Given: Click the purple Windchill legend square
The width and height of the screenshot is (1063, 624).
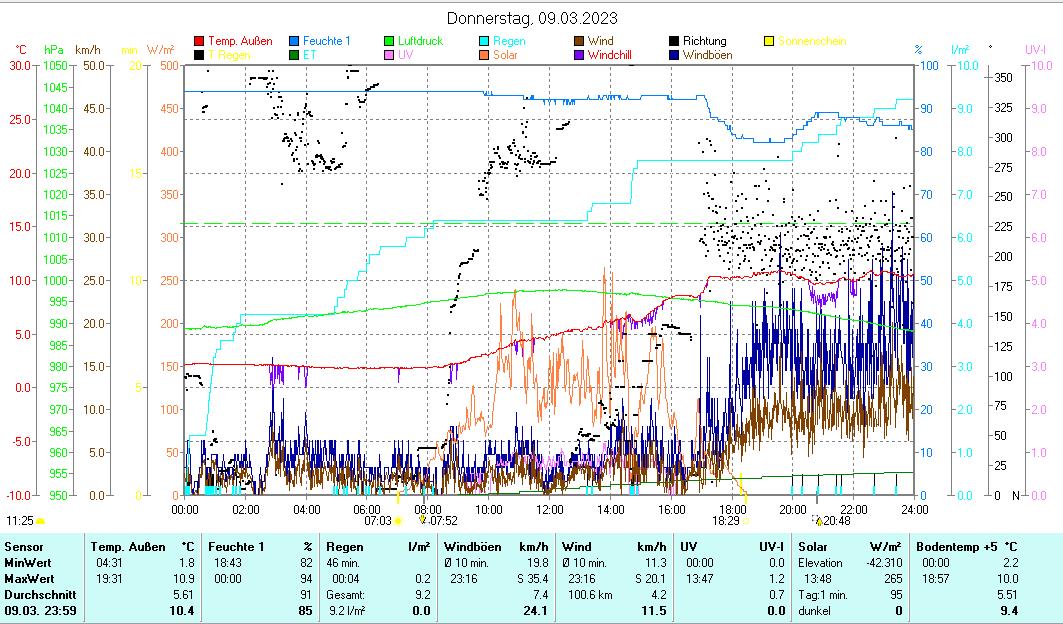Looking at the screenshot, I should [579, 55].
